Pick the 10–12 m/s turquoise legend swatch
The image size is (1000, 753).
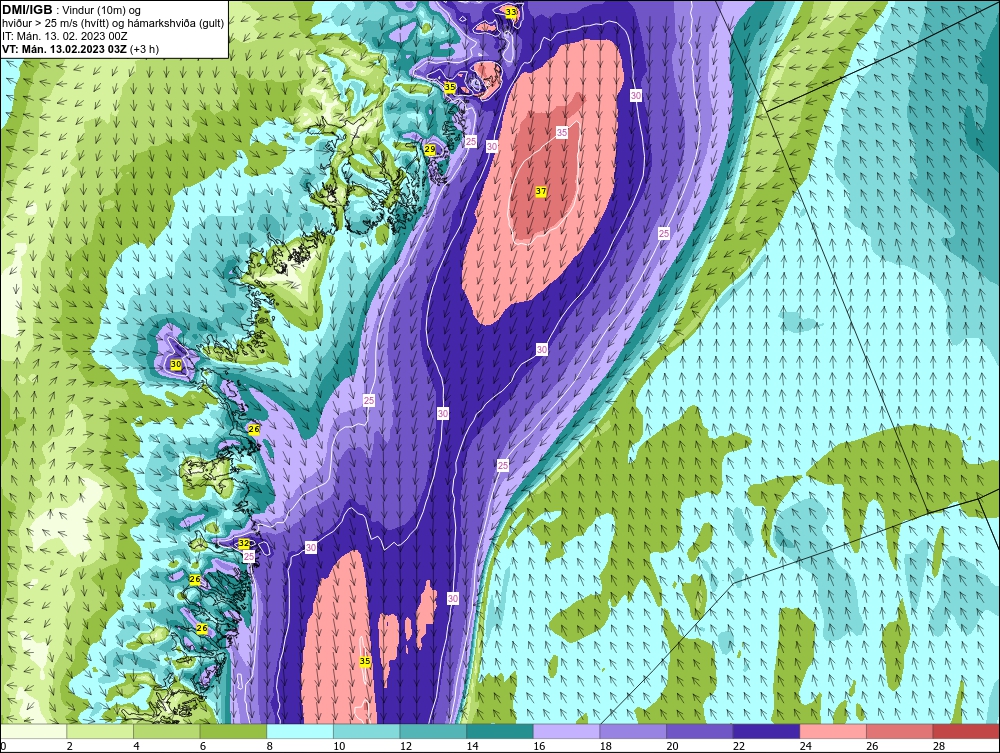point(367,731)
